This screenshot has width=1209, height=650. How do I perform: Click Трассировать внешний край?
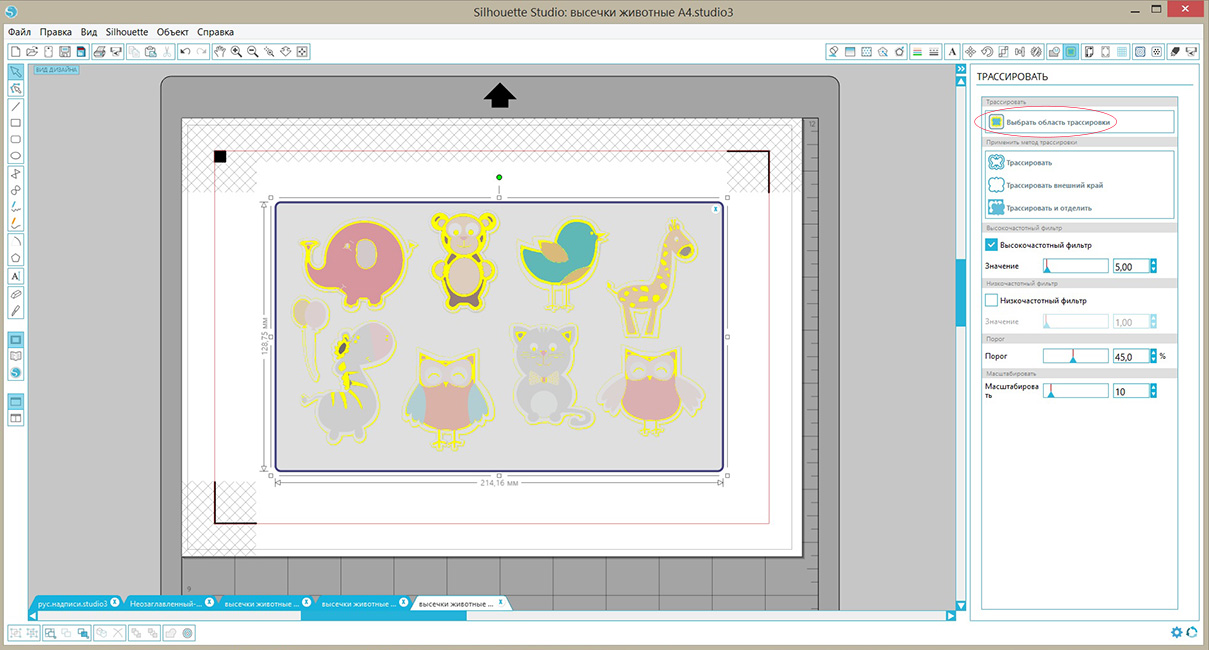pyautogui.click(x=1054, y=185)
